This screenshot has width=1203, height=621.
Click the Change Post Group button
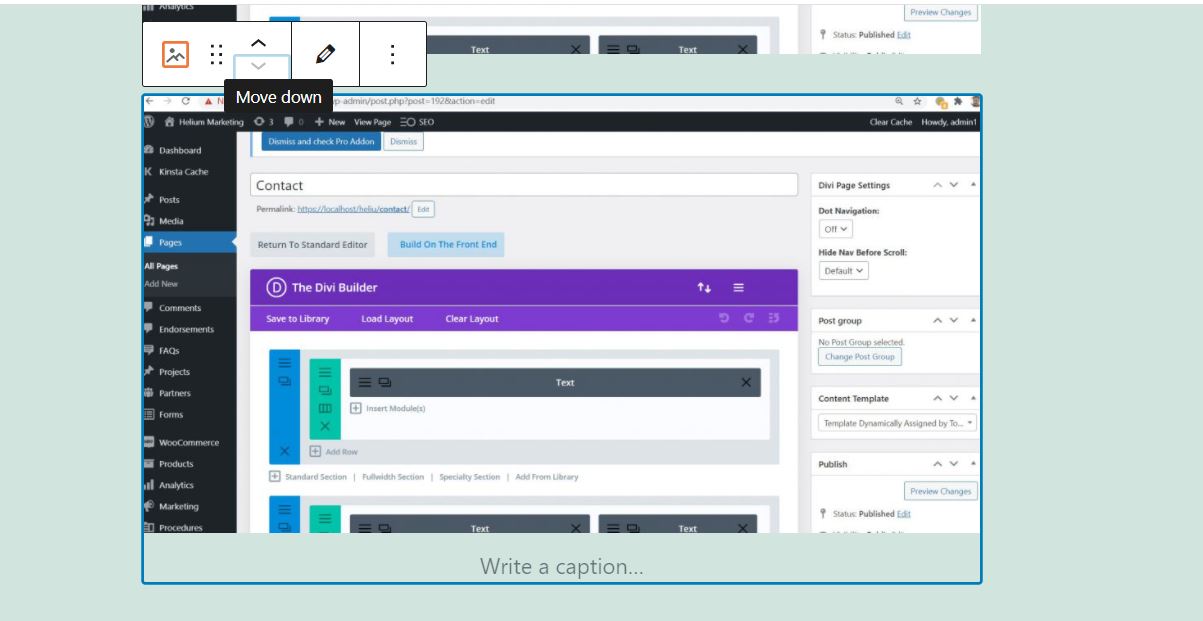(x=859, y=356)
